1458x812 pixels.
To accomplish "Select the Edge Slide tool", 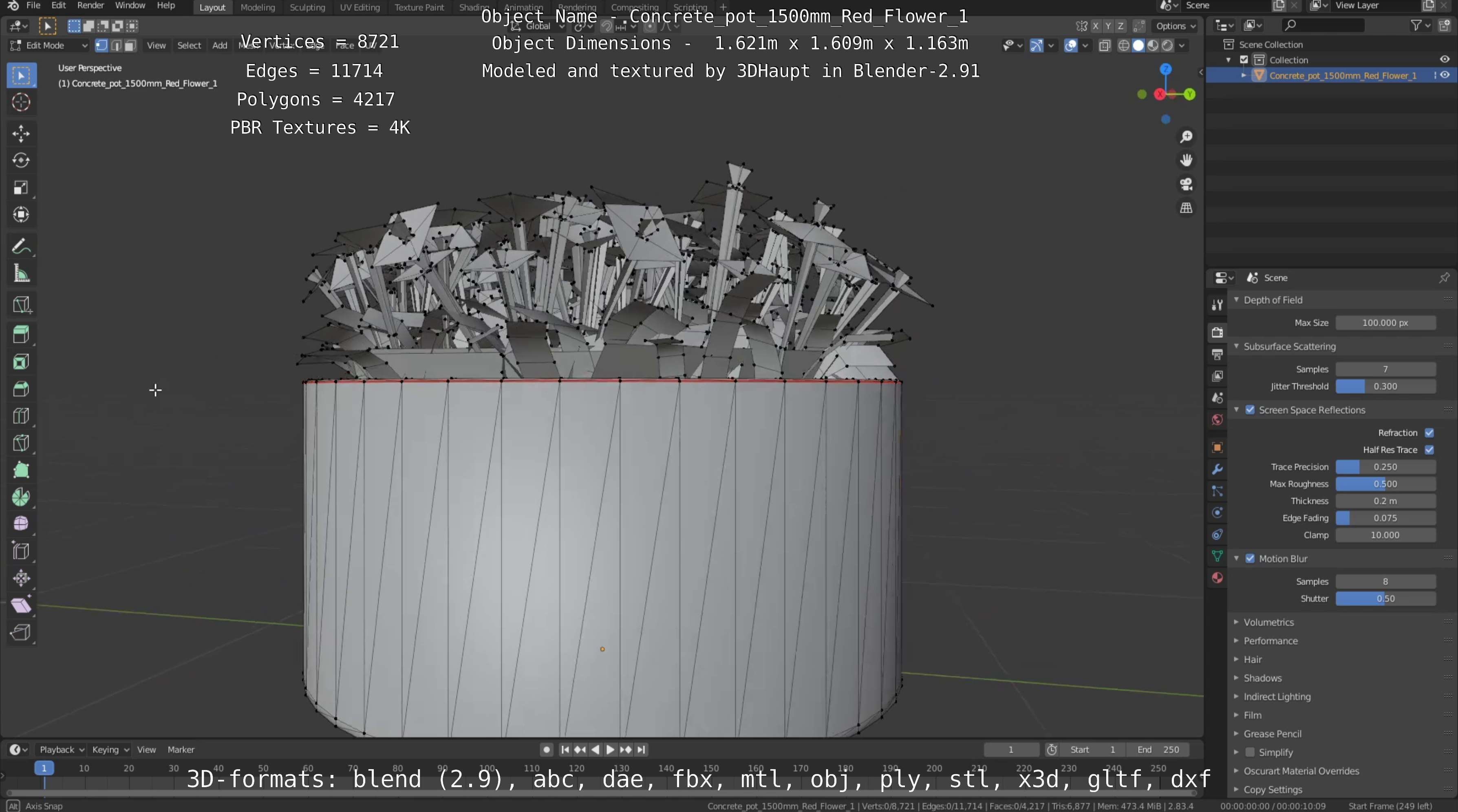I will pyautogui.click(x=22, y=551).
